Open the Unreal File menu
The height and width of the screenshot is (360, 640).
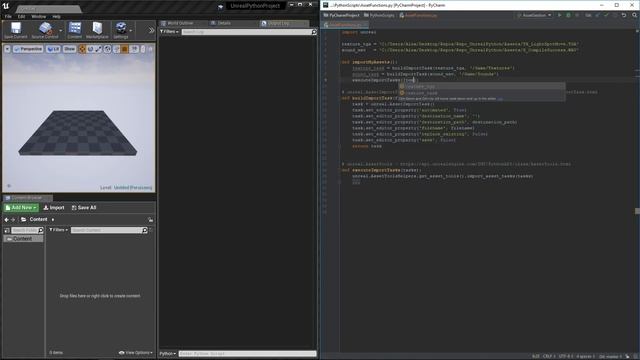pyautogui.click(x=8, y=16)
